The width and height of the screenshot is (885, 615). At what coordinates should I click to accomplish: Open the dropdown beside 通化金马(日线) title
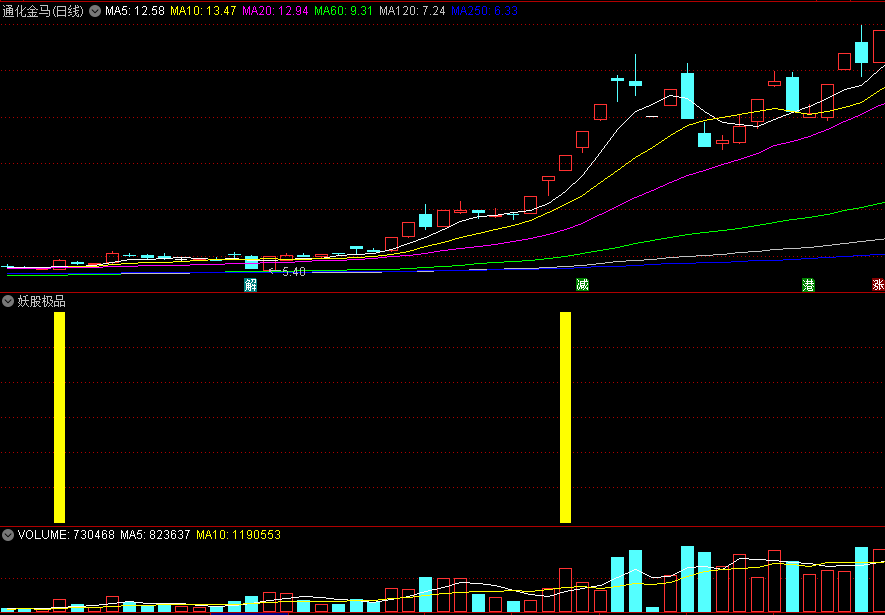coord(95,11)
